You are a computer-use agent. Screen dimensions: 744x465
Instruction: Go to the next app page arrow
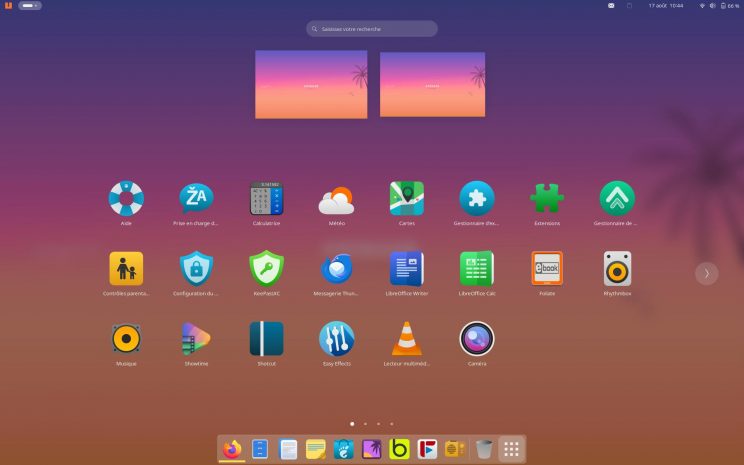[x=707, y=274]
